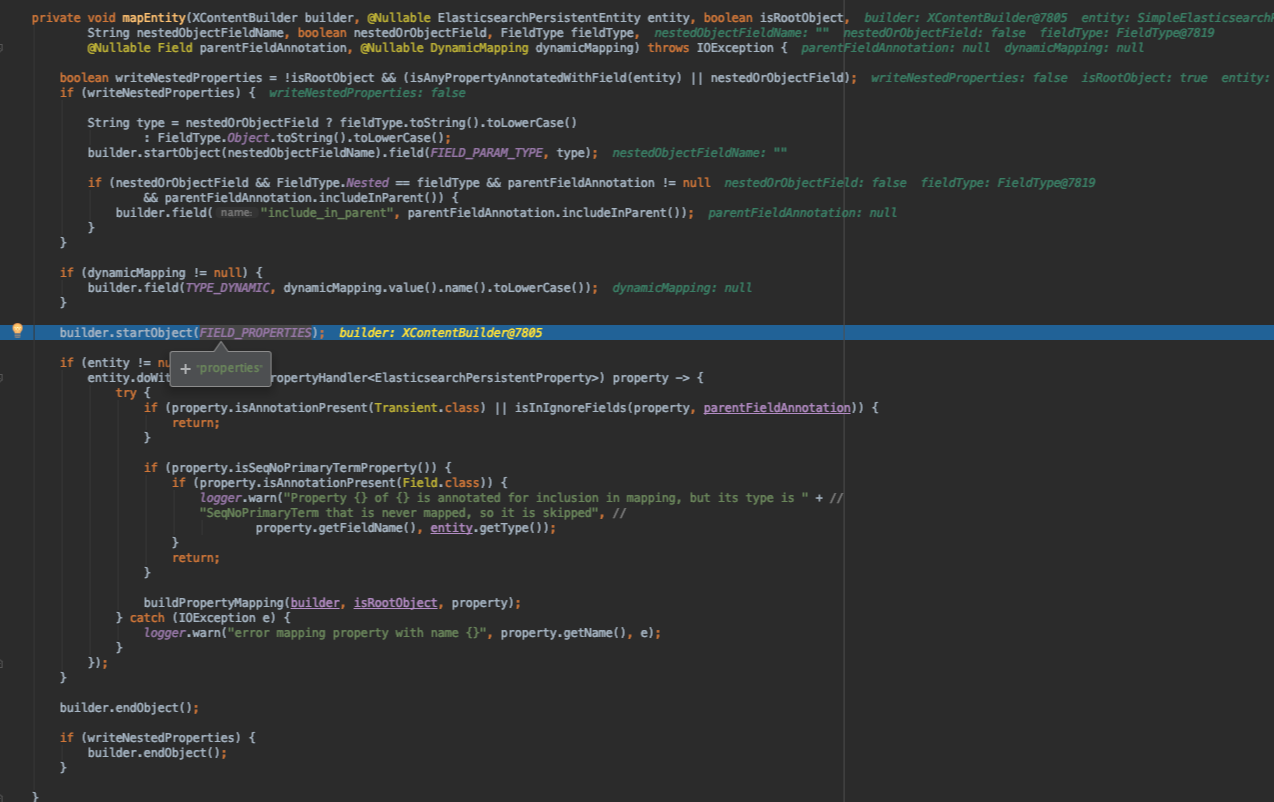Click fieldType: FieldType@7819 hint on FieldType.Nested line
Screen dimensions: 1274x802
pyautogui.click(x=1008, y=183)
